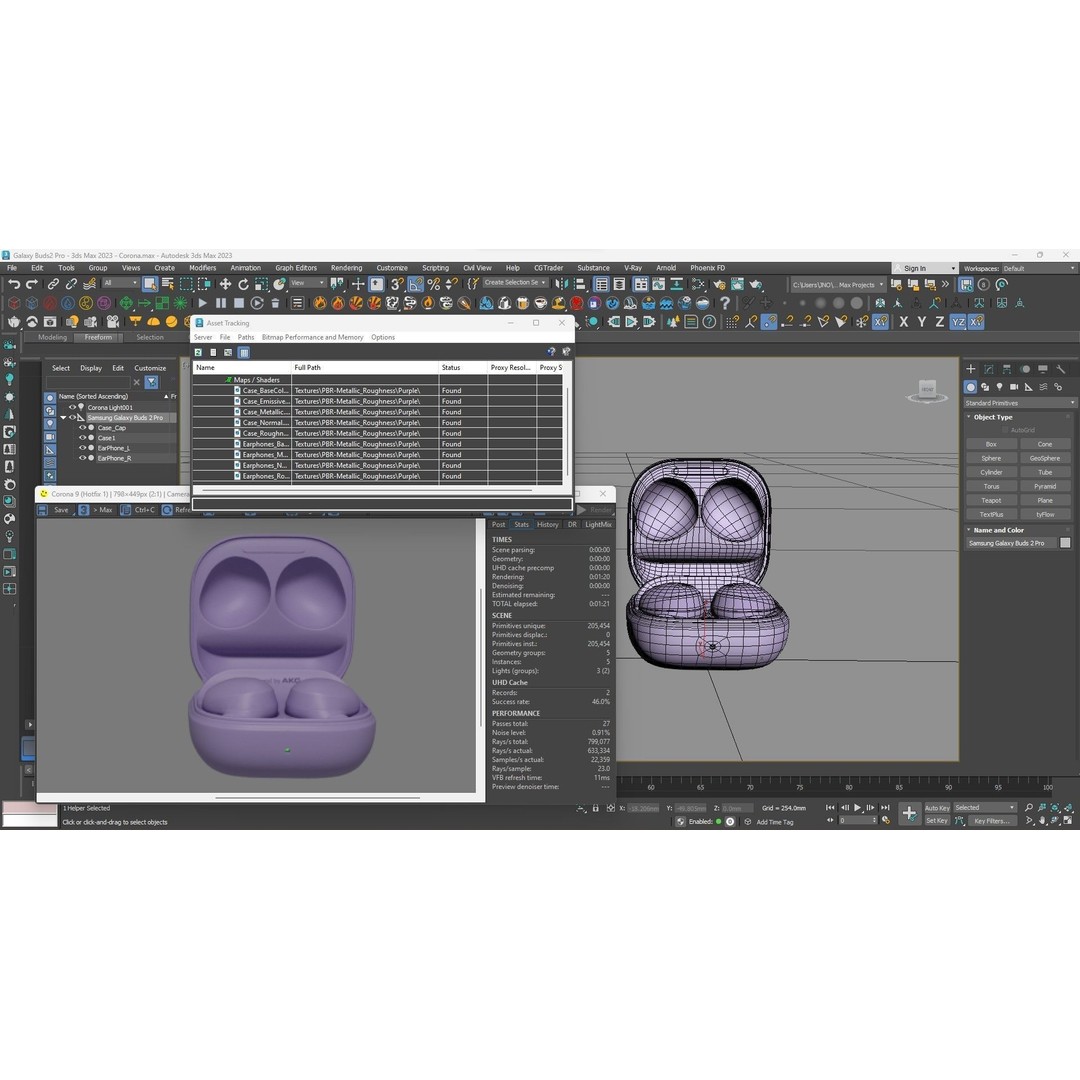Click the Zoom Extents All navigation icon

(1068, 808)
